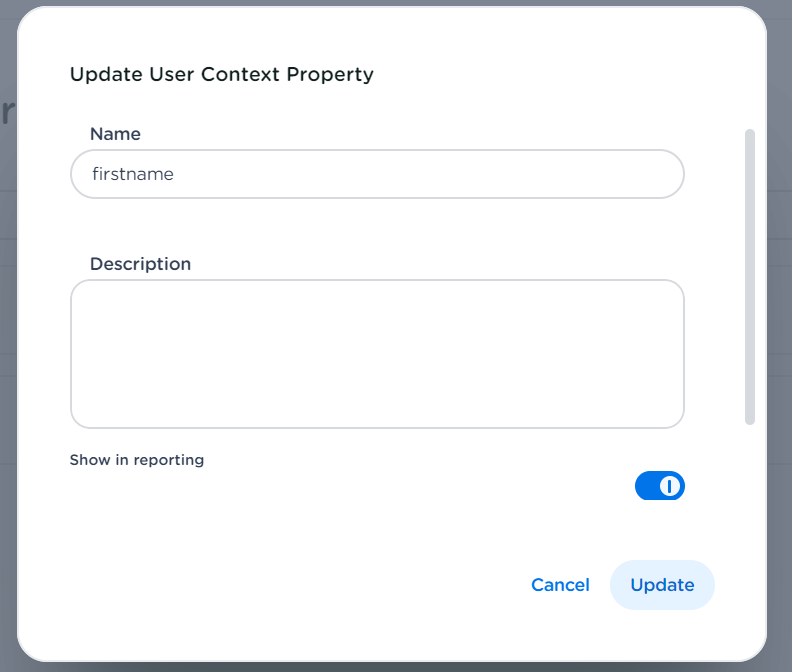
Task: Click inside the Description text area
Action: (377, 354)
